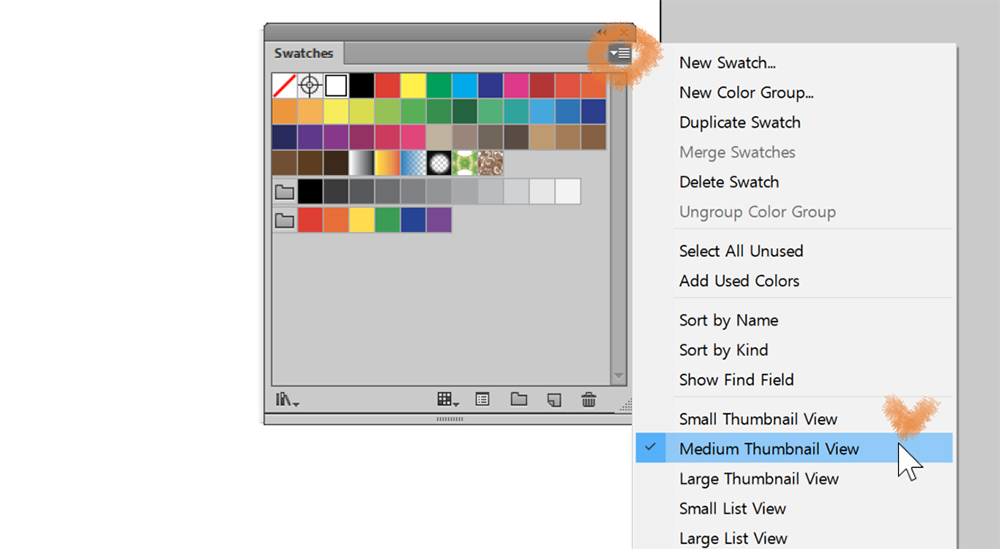Open the Swatches panel flyout menu

click(620, 54)
